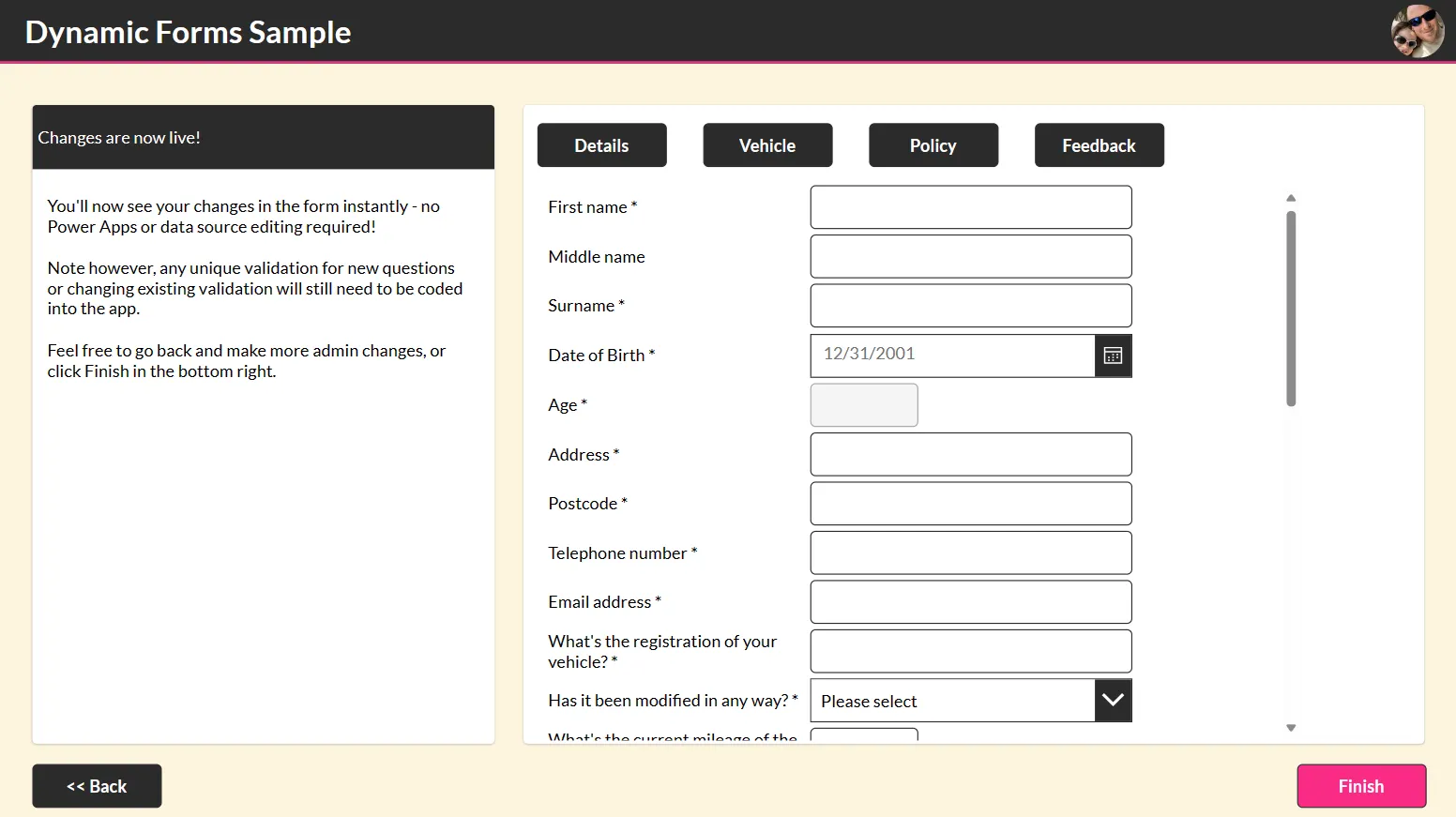Click the 'Changes are now live!' heading
The height and width of the screenshot is (817, 1456).
(119, 138)
